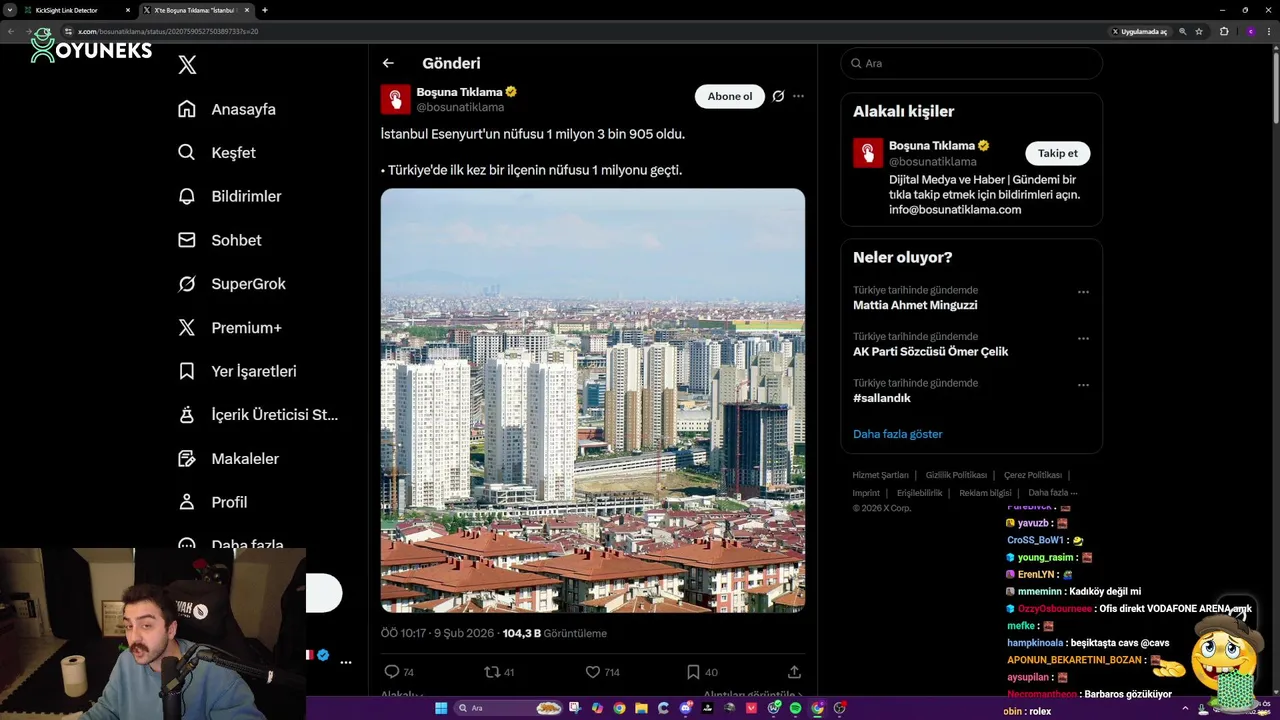This screenshot has height=720, width=1280.
Task: Click Grok explain icon on post
Action: coord(778,96)
